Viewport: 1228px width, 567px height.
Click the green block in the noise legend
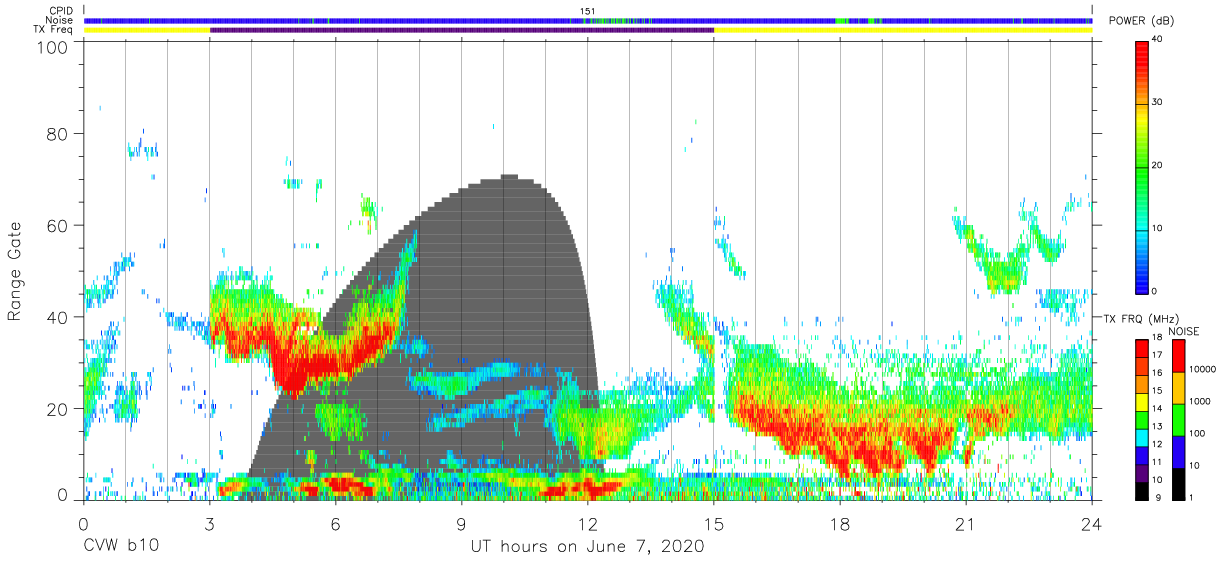[x=1180, y=419]
